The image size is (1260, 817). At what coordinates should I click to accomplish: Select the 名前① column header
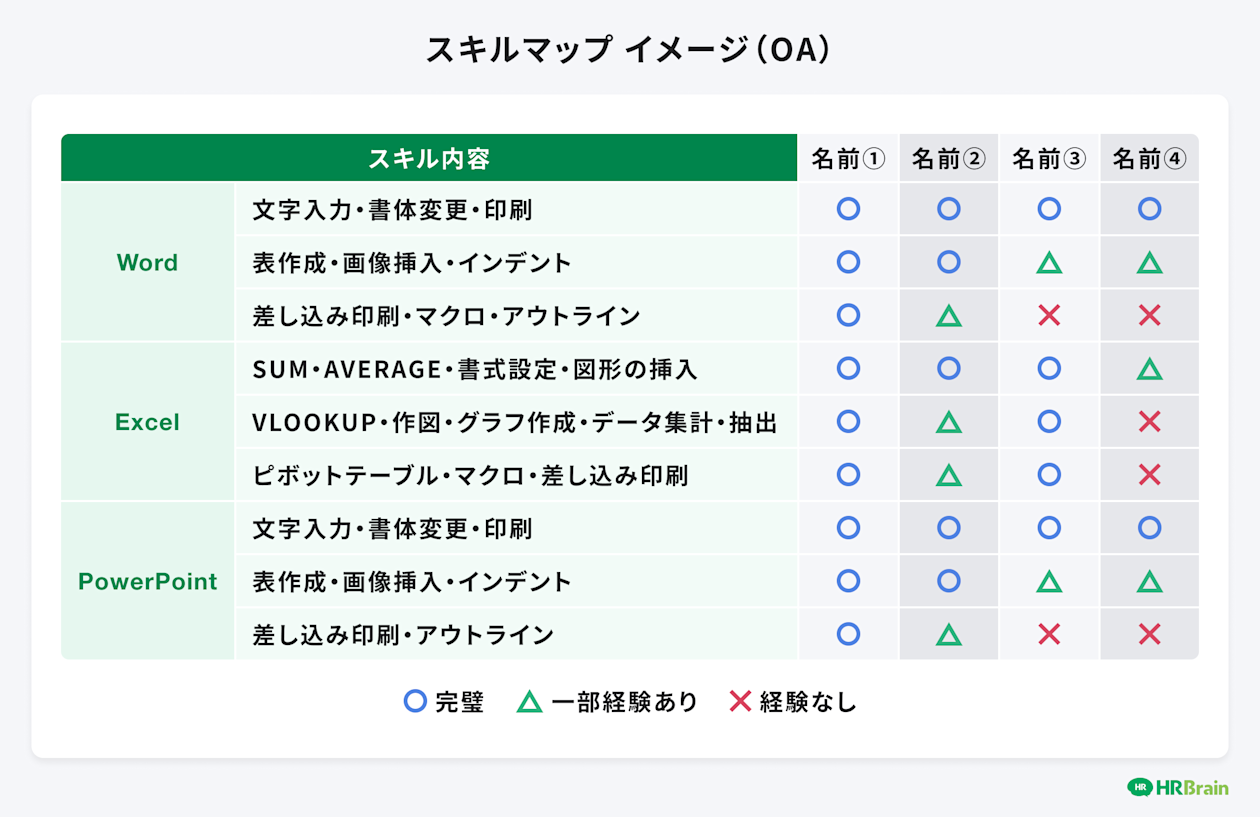pos(848,158)
